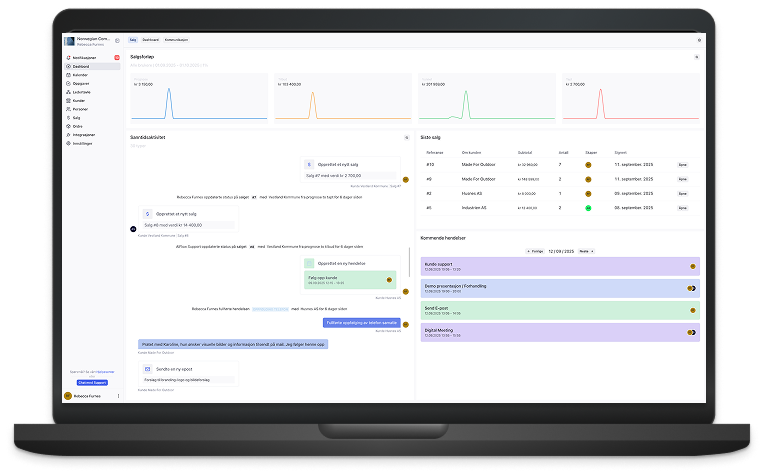Click Neste button in Kommende hendelser
The width and height of the screenshot is (764, 476).
586,251
